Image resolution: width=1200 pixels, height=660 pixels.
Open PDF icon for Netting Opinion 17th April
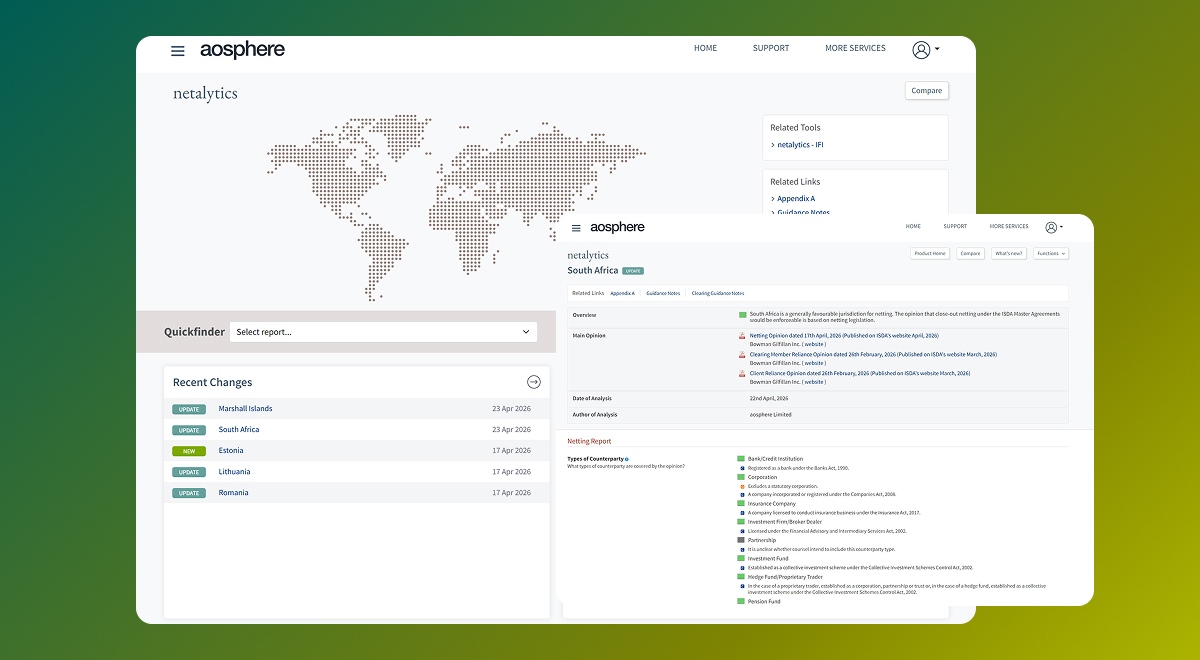(742, 336)
